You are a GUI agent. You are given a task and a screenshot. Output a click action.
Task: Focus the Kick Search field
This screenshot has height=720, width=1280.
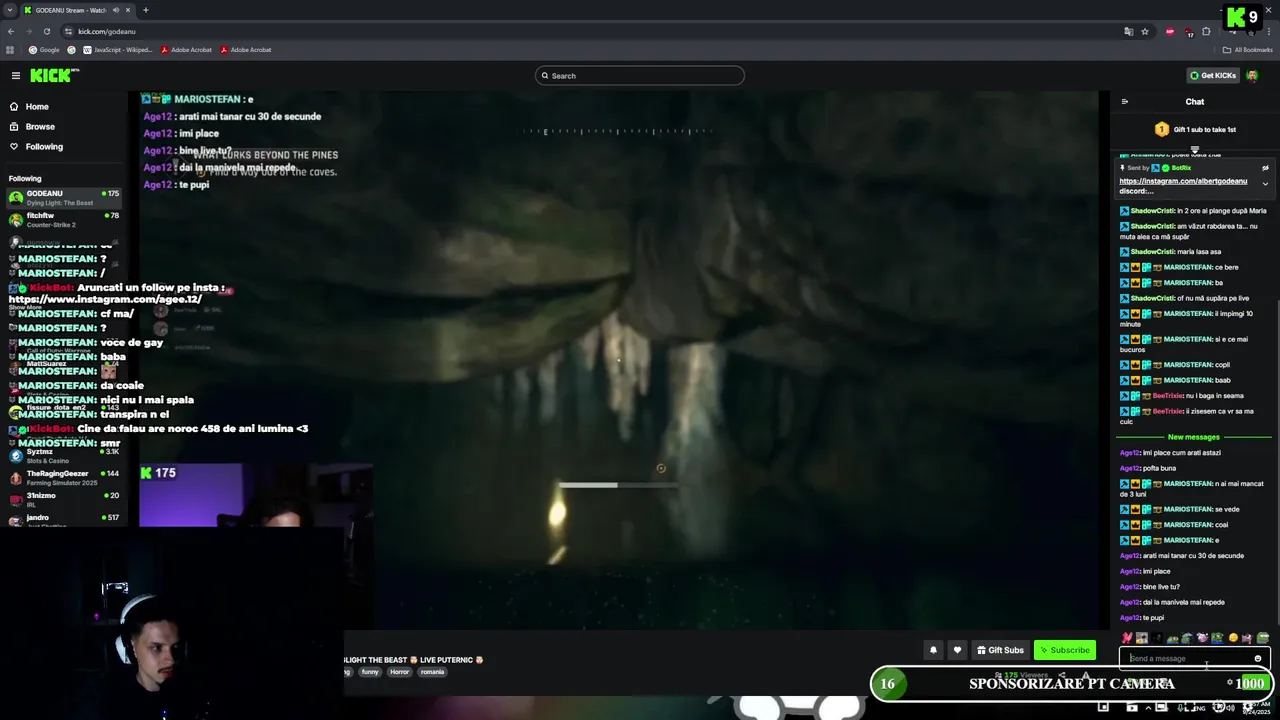pyautogui.click(x=640, y=76)
